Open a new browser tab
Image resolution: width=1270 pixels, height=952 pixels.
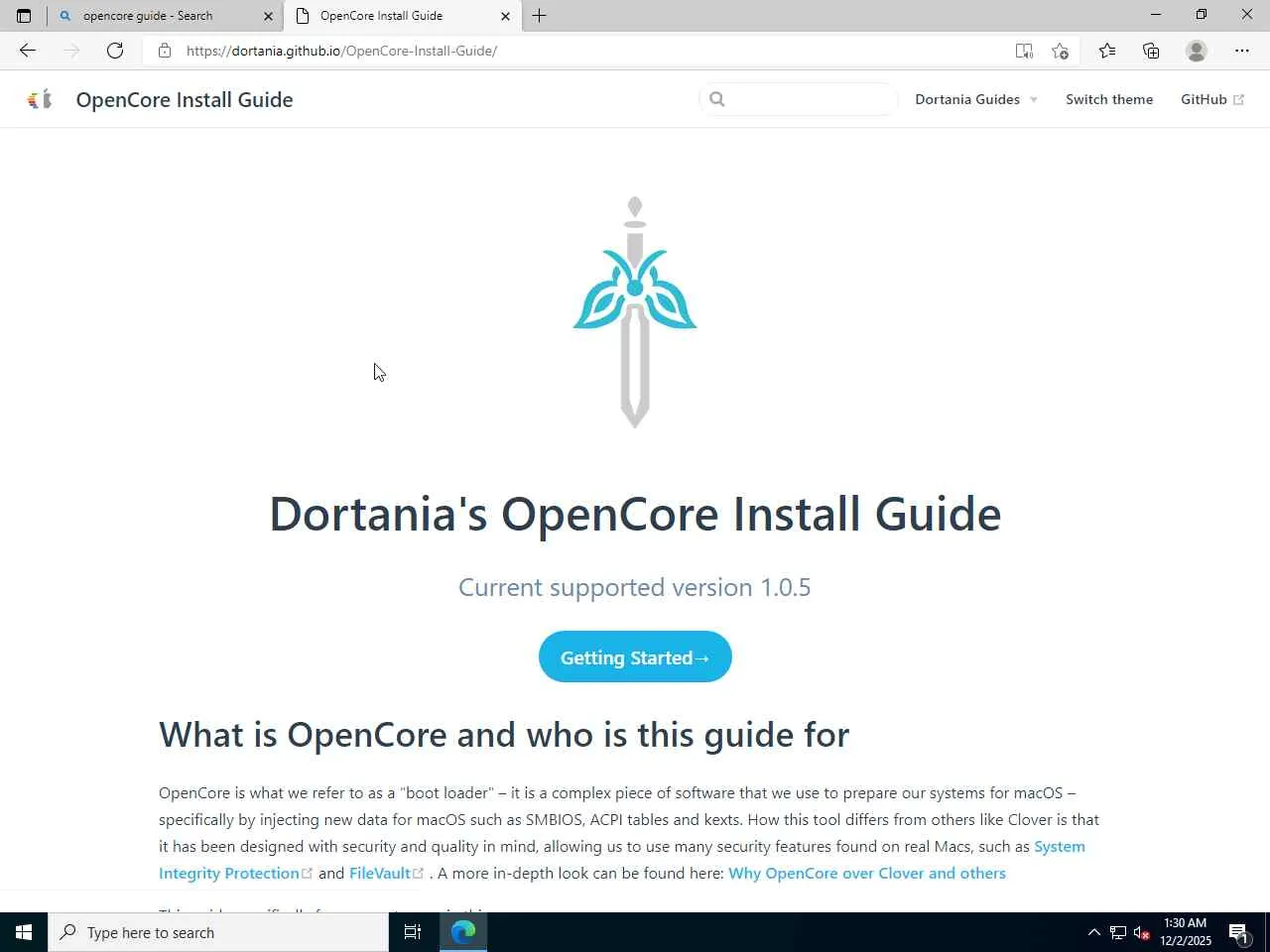[x=540, y=16]
